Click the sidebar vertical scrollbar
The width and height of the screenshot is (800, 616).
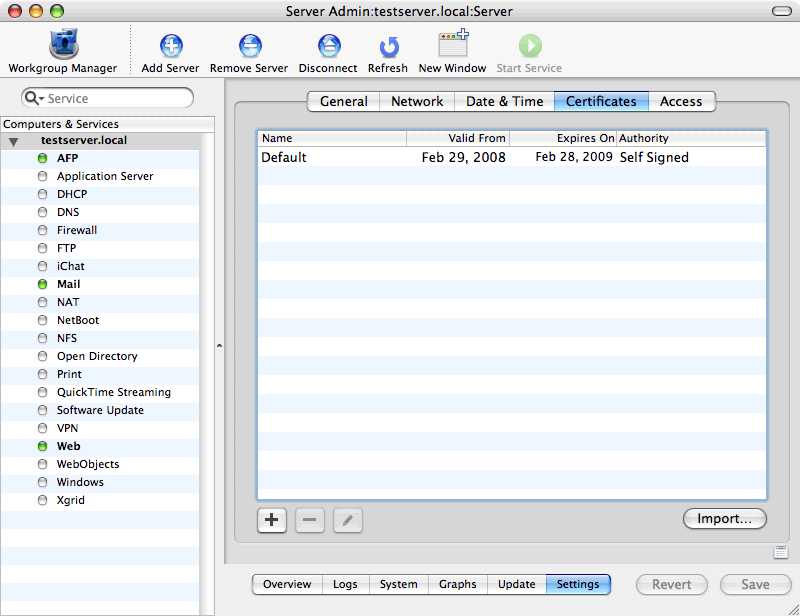207,373
